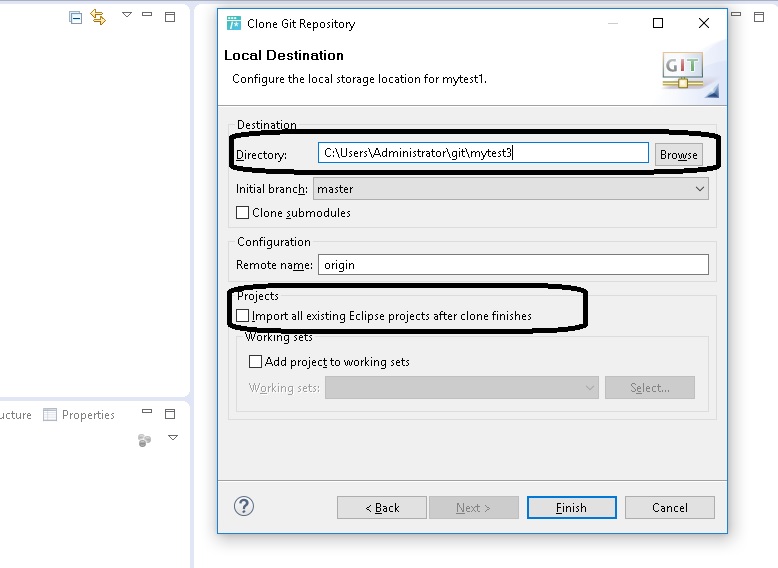Click the grey clusters icon under Properties
Screen dimensions: 778x568
tap(144, 440)
